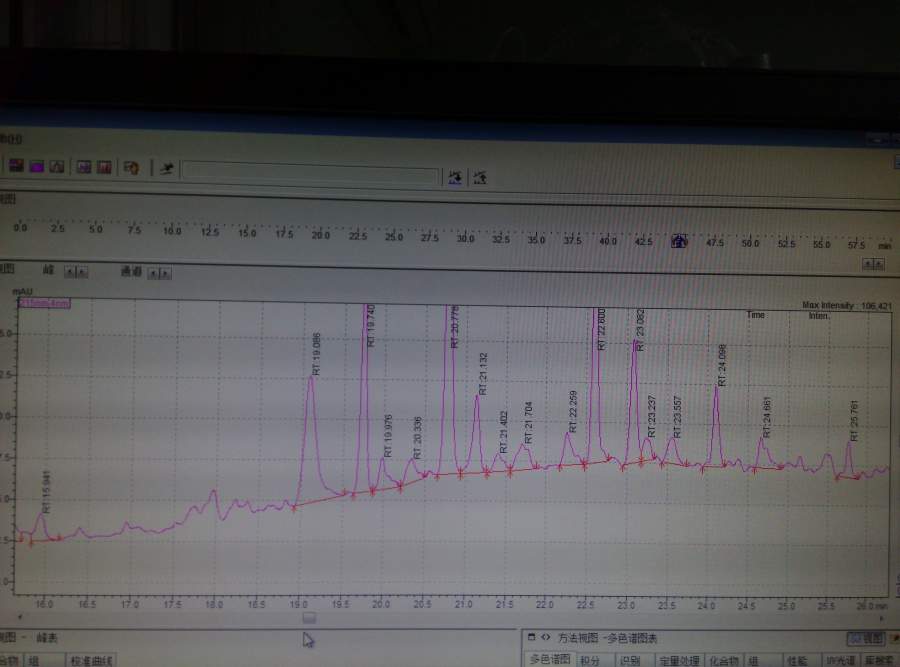Click peak label RT:24.098
Viewport: 900px width, 667px height.
pyautogui.click(x=722, y=366)
